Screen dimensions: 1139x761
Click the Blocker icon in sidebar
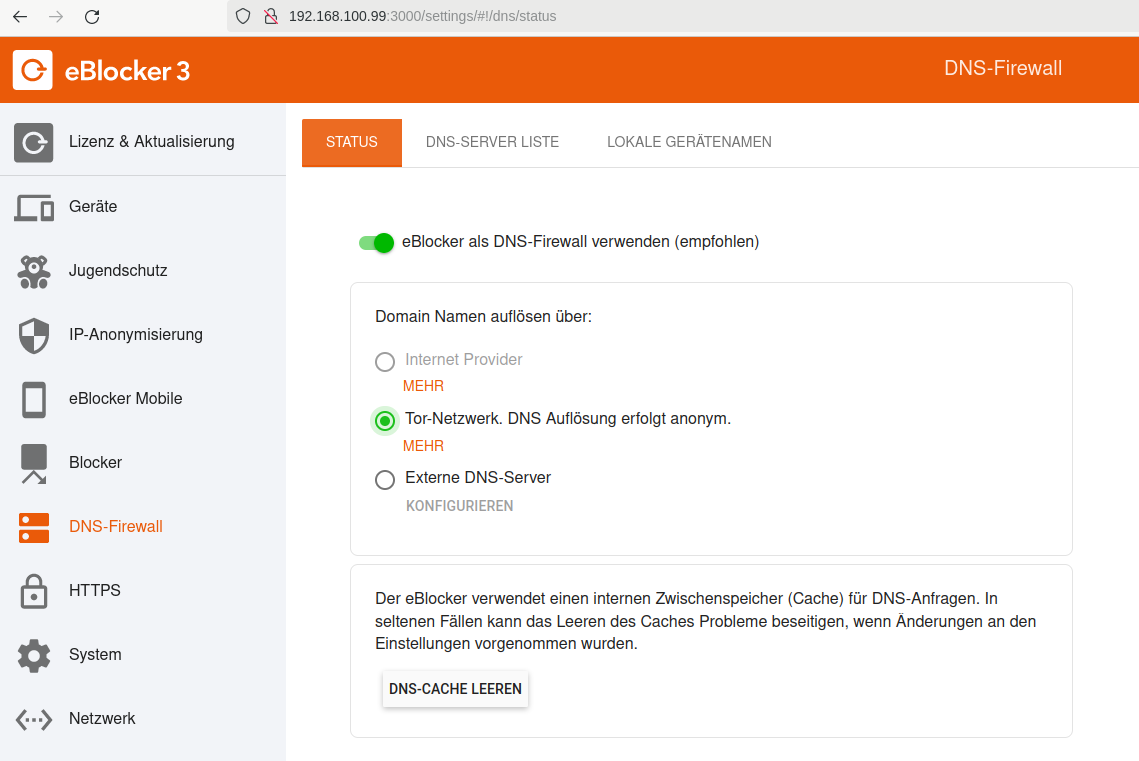(x=33, y=463)
